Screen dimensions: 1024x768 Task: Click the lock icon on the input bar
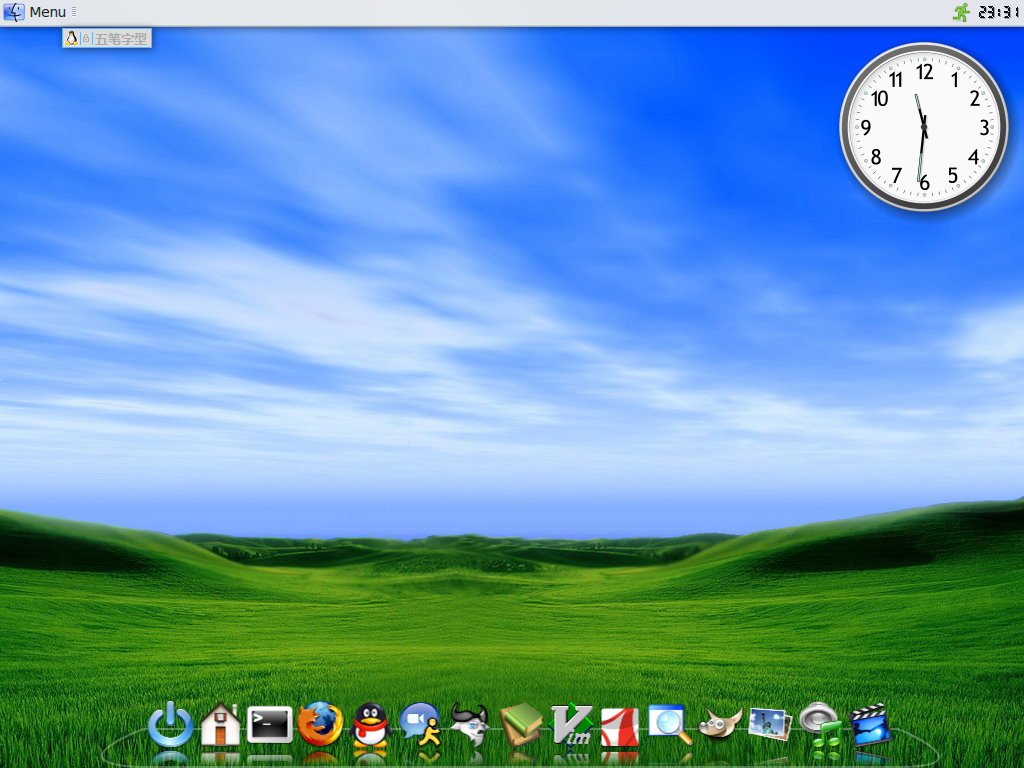point(86,39)
